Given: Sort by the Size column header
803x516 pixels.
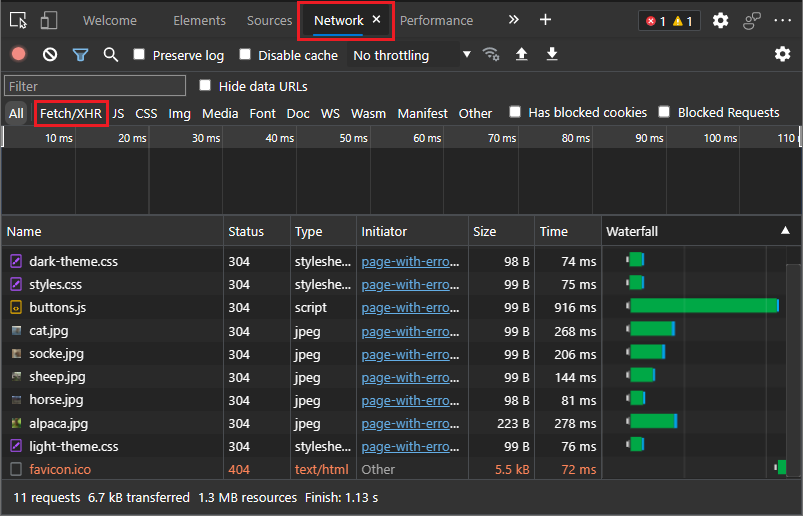Looking at the screenshot, I should click(501, 231).
